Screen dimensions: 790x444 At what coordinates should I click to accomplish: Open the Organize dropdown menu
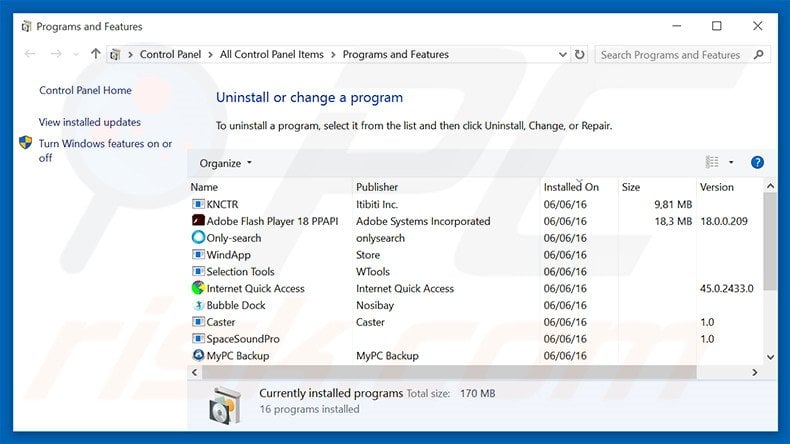click(225, 163)
